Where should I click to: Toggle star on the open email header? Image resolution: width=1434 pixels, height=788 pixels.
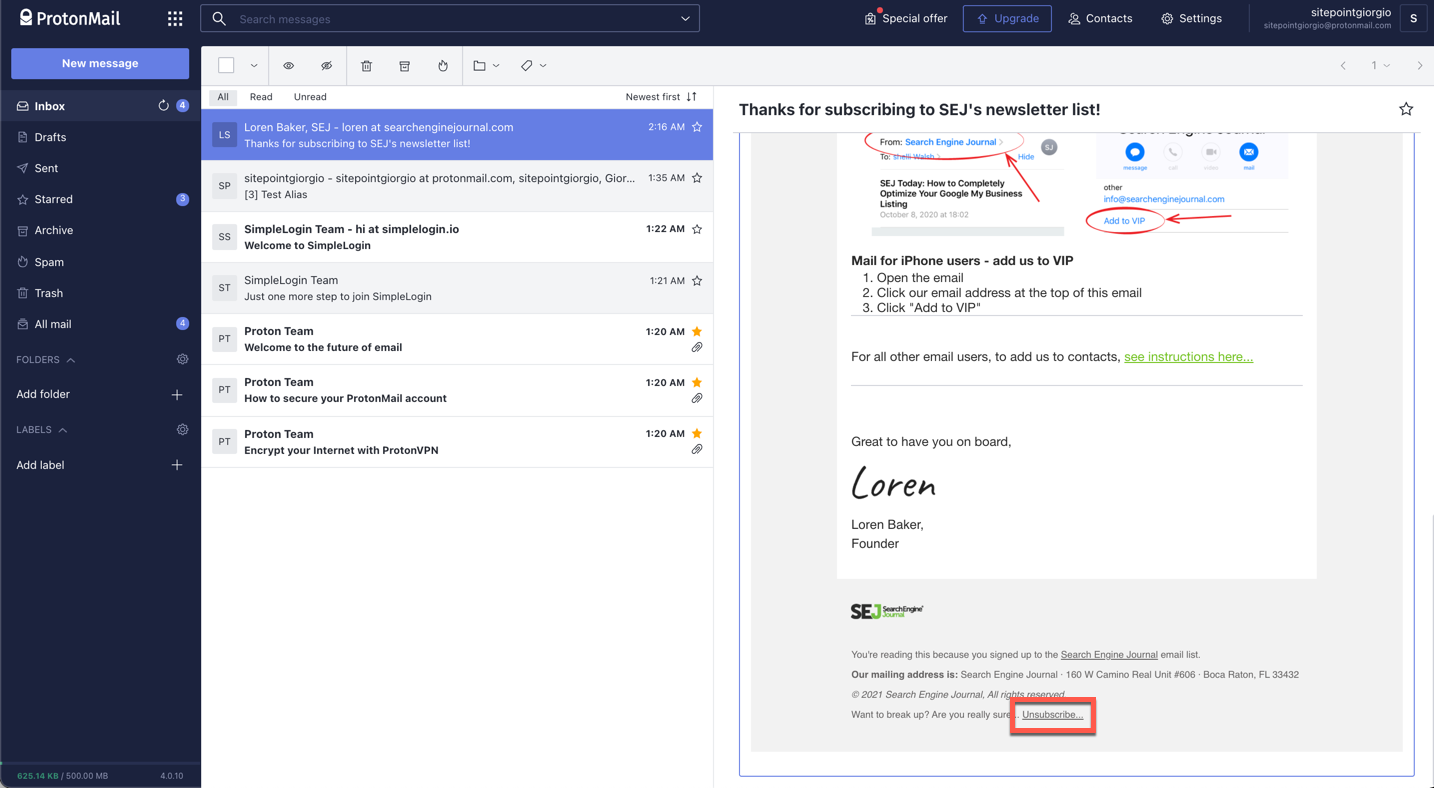(1405, 109)
